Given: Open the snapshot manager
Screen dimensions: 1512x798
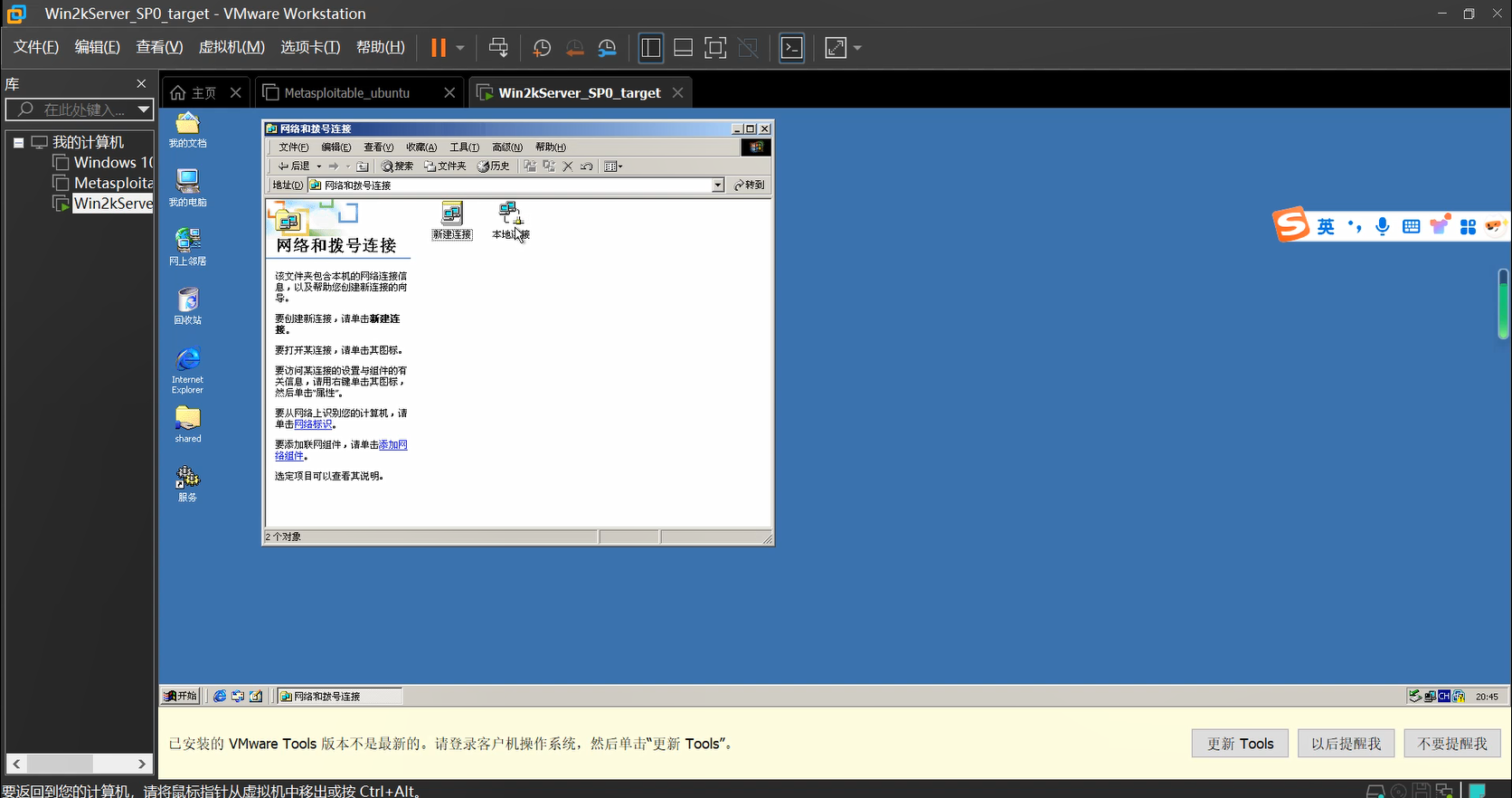Looking at the screenshot, I should [607, 48].
